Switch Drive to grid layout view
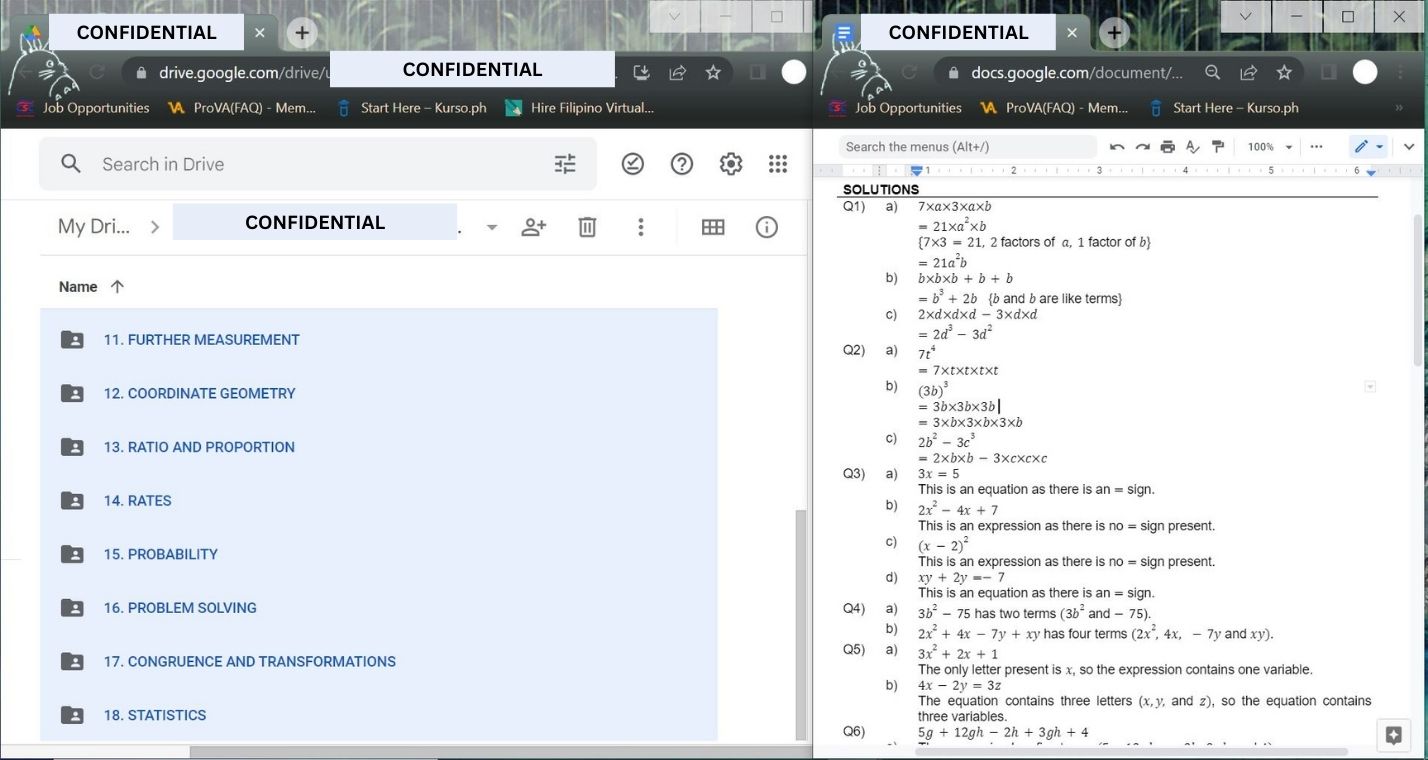Image resolution: width=1428 pixels, height=760 pixels. pyautogui.click(x=713, y=227)
